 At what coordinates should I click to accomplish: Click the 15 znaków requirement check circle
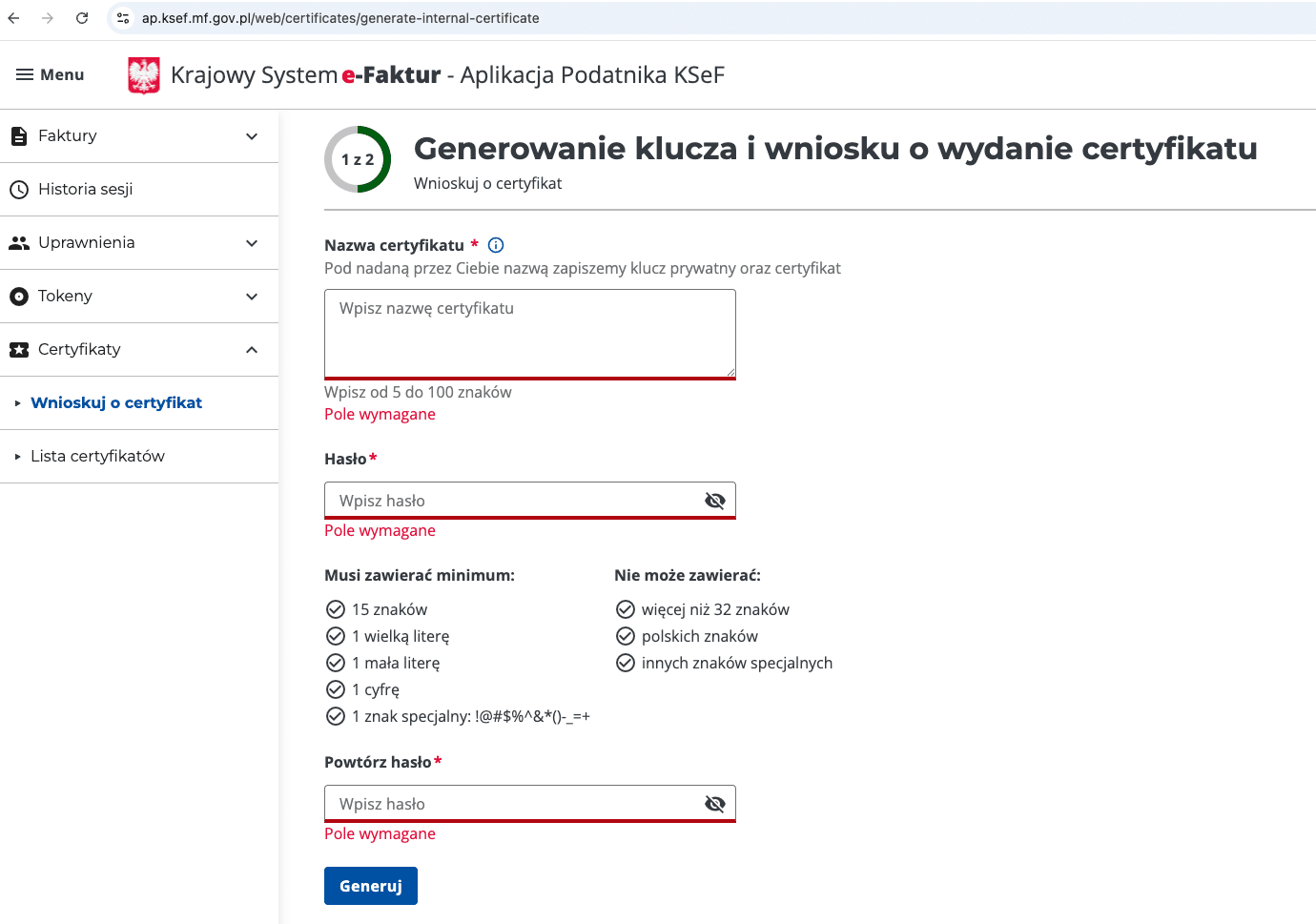(x=336, y=609)
